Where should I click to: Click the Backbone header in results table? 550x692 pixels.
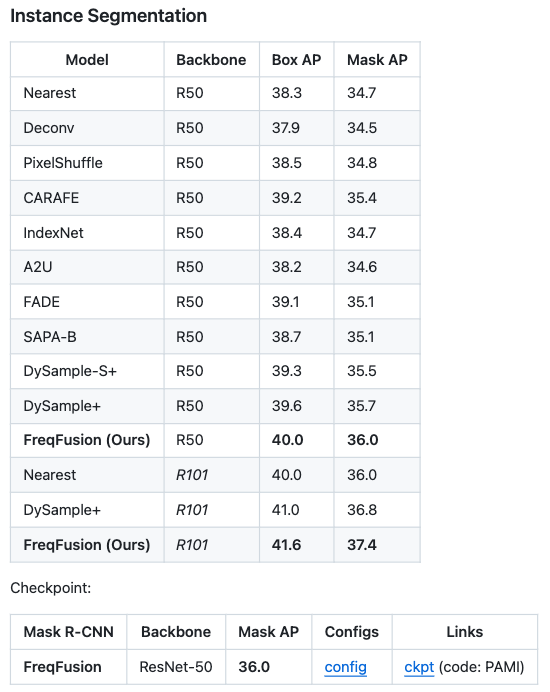click(211, 60)
